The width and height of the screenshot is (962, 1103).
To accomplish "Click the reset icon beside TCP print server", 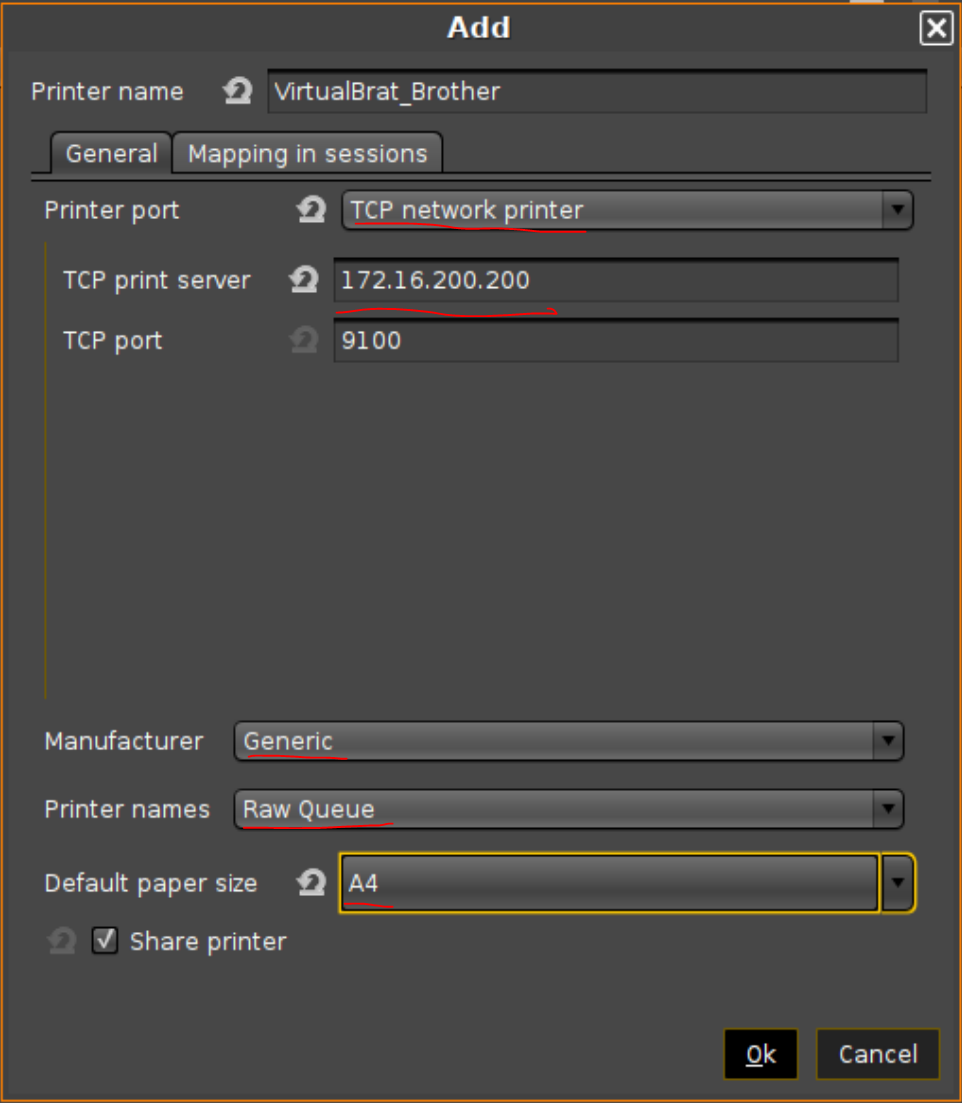I will click(x=302, y=280).
